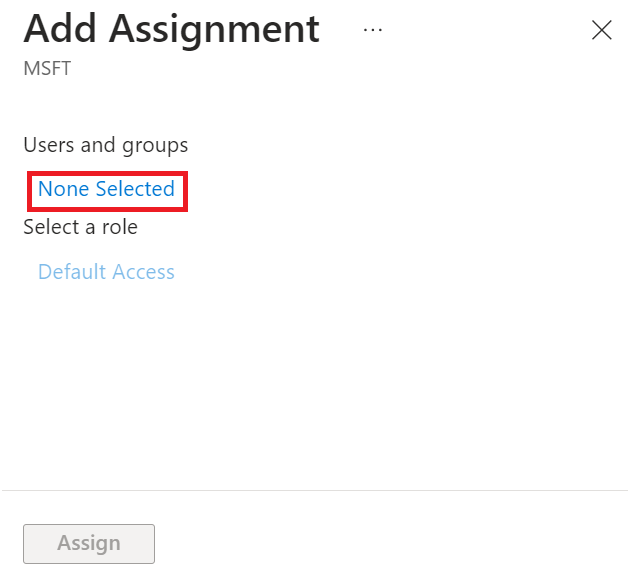Show more actions beside Add Assignment heading

[373, 30]
